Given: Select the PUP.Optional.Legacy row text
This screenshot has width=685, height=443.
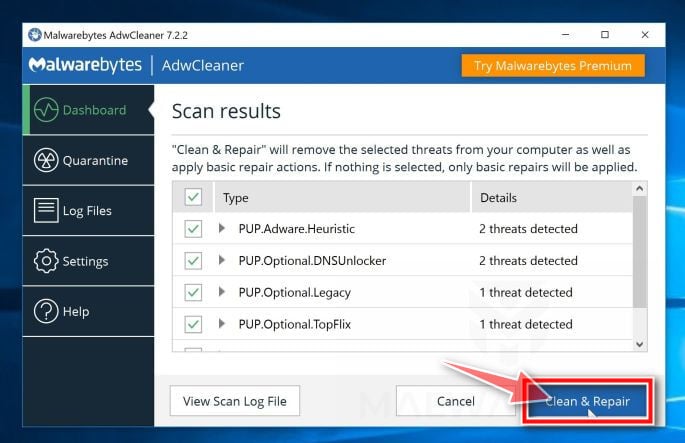Looking at the screenshot, I should pyautogui.click(x=295, y=293).
